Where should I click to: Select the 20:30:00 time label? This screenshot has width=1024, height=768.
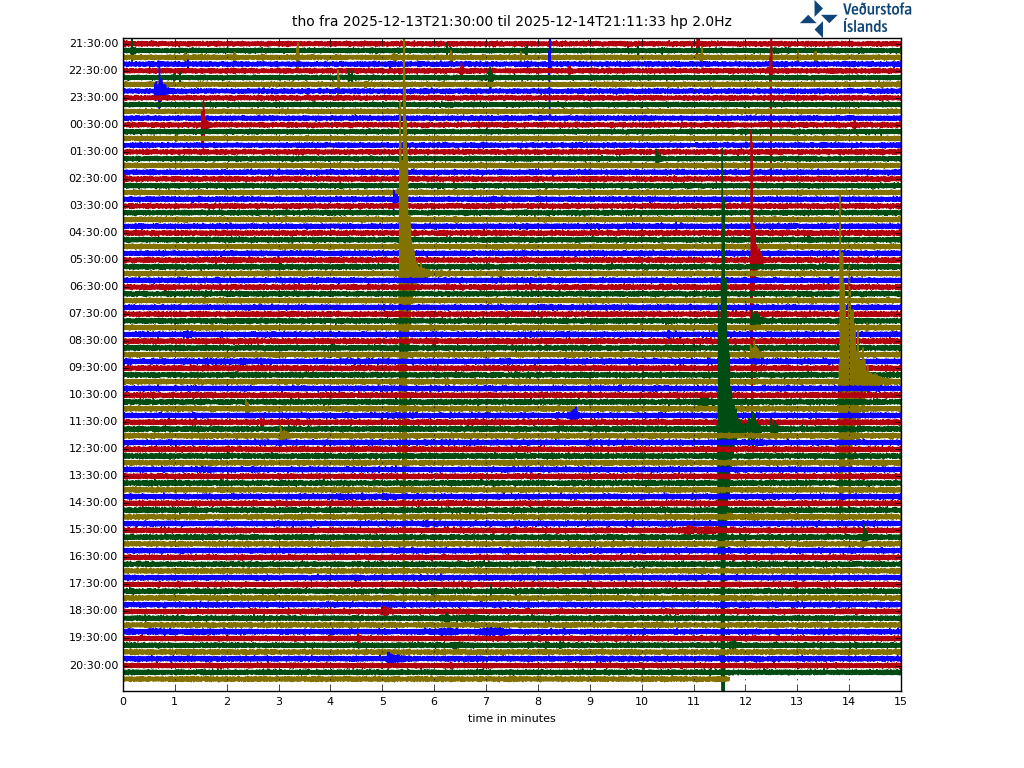94,665
